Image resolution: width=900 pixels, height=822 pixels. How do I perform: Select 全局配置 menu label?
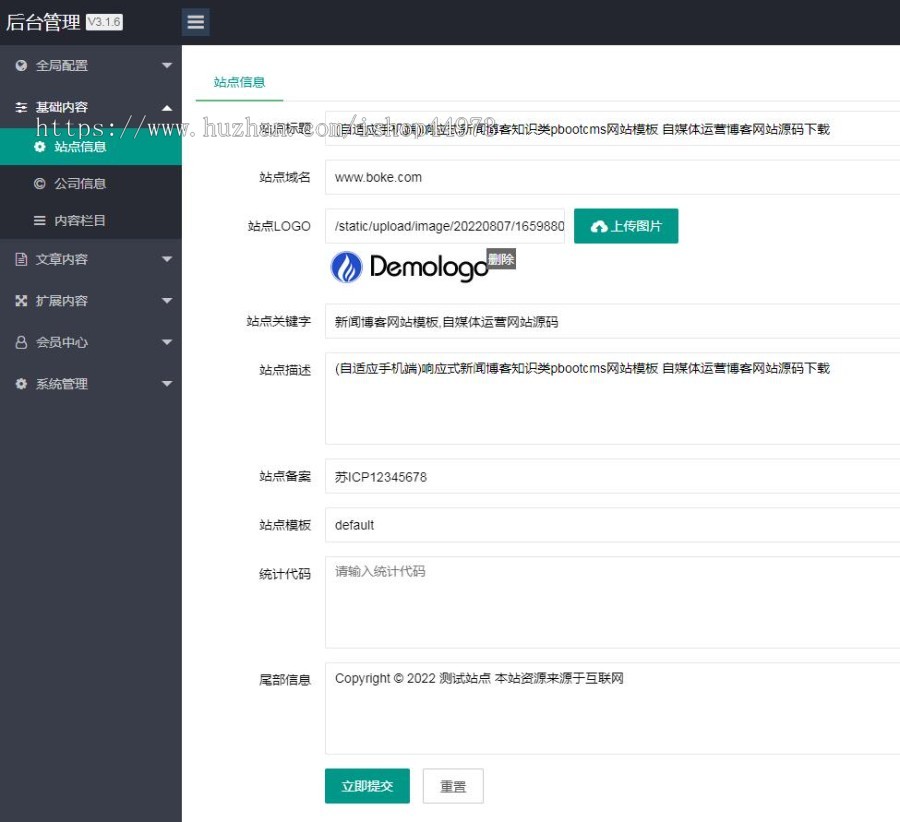coord(62,65)
